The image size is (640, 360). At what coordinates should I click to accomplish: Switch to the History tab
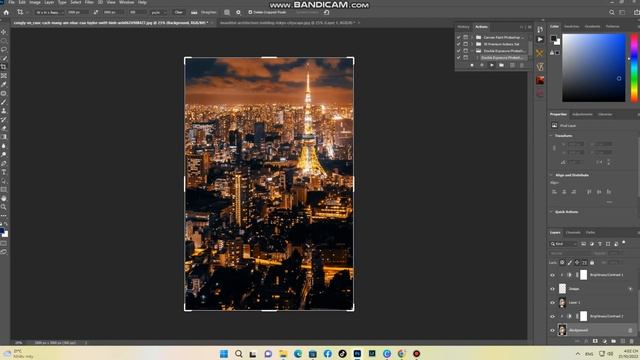coord(463,27)
